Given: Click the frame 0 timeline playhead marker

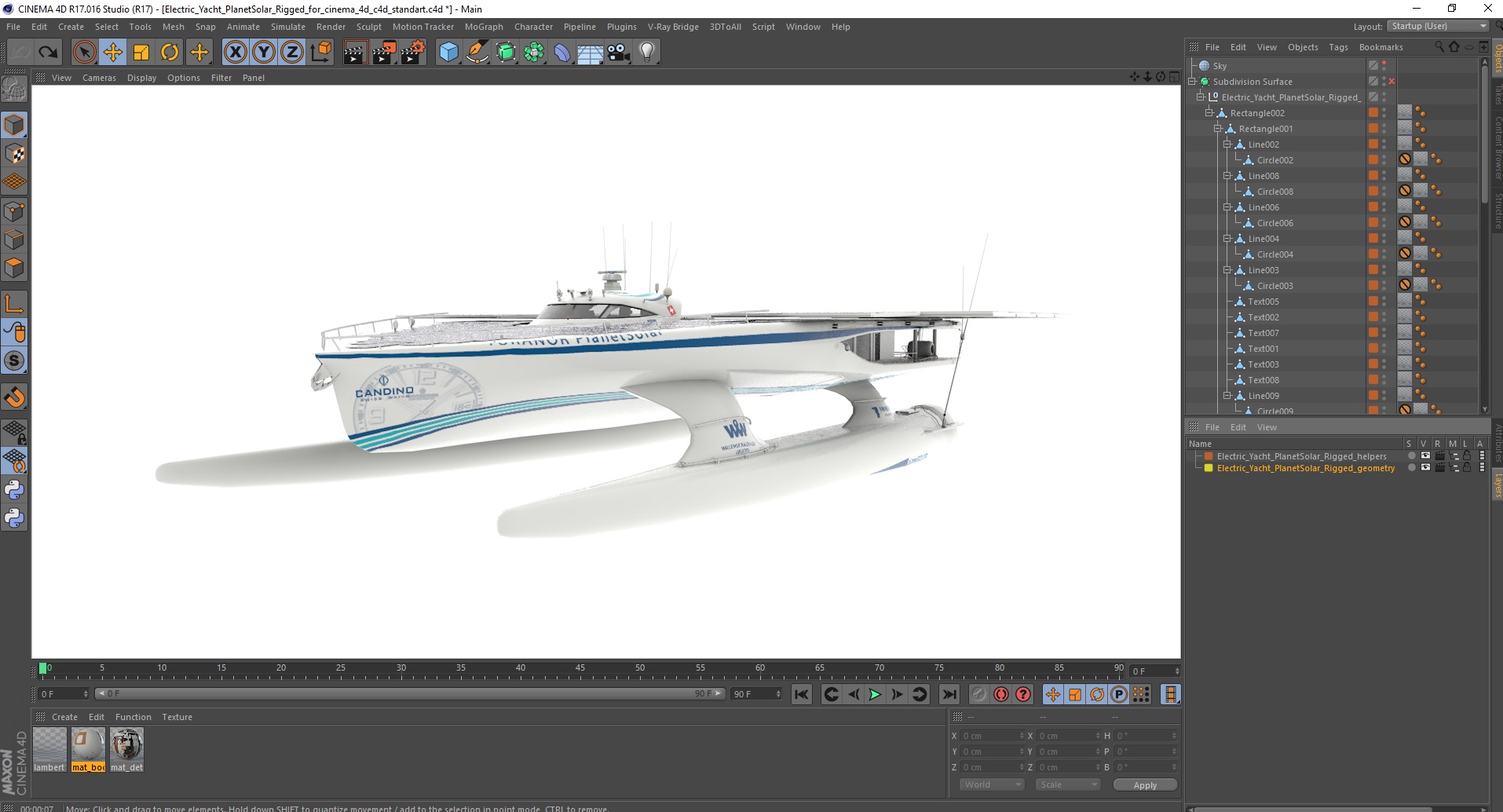Looking at the screenshot, I should [43, 668].
